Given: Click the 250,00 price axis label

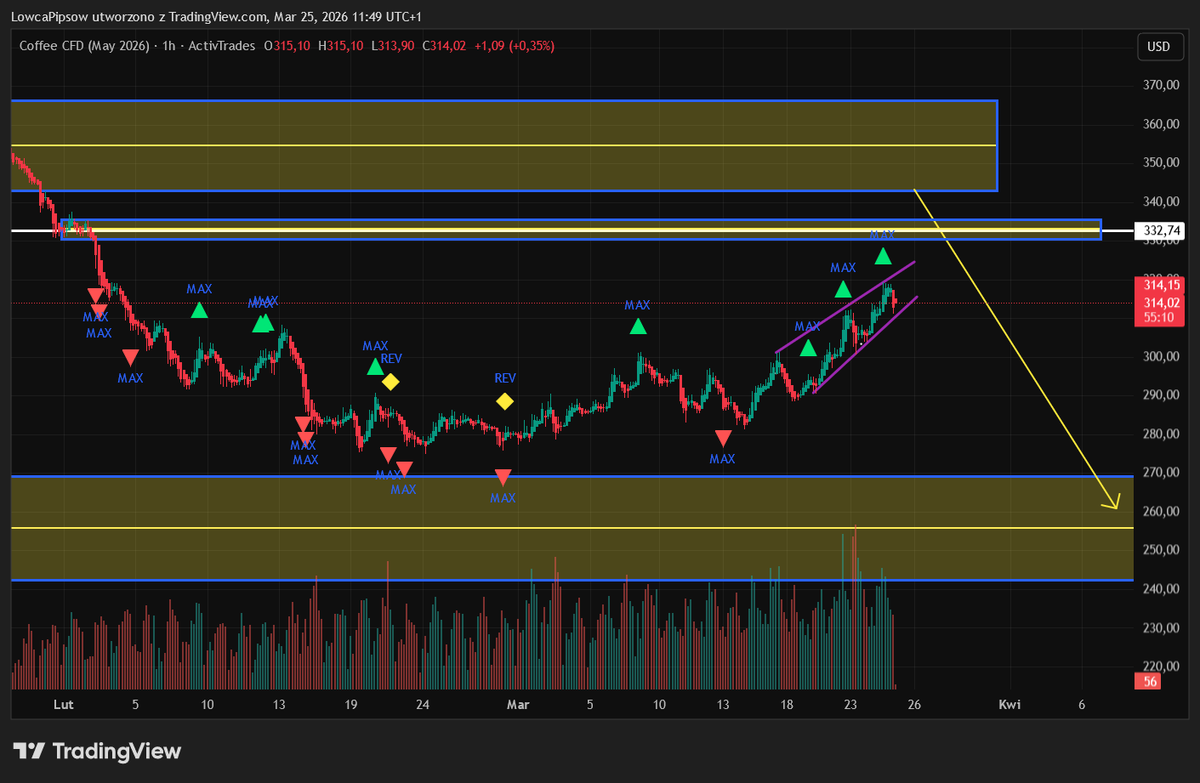Looking at the screenshot, I should [1160, 550].
